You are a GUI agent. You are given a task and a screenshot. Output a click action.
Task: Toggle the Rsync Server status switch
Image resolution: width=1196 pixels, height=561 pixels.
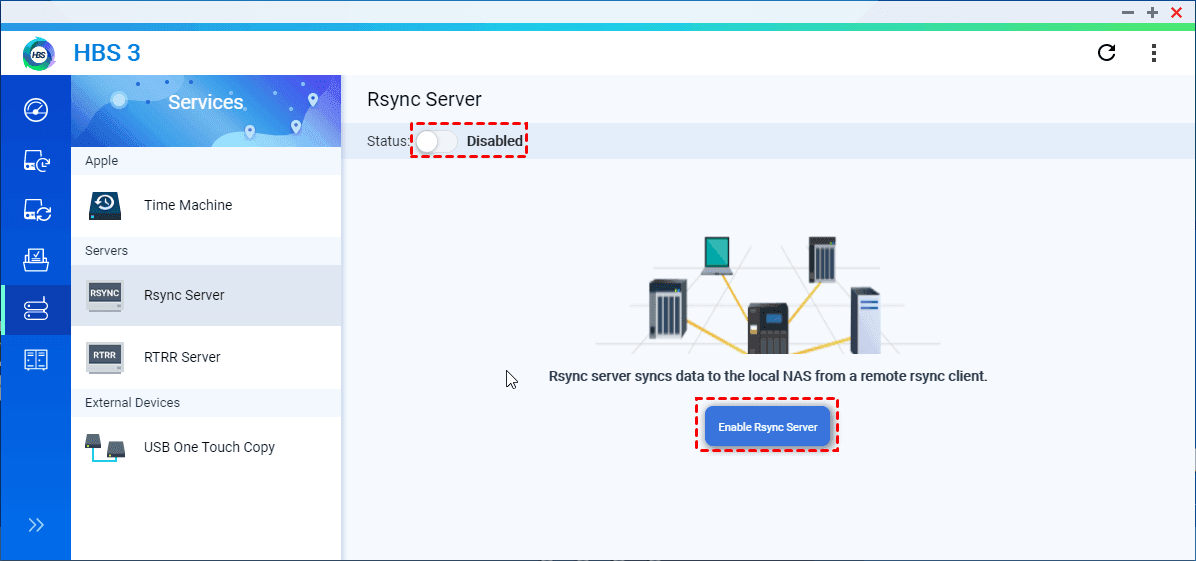pyautogui.click(x=436, y=142)
